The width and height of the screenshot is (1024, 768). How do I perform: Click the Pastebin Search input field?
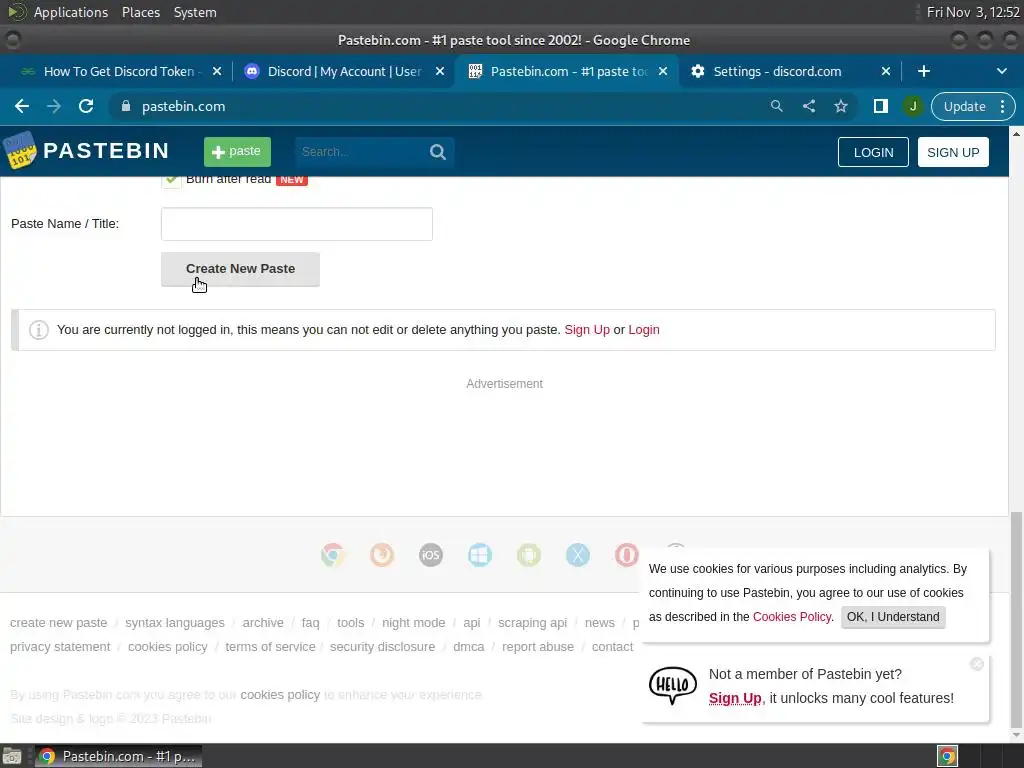pyautogui.click(x=360, y=152)
